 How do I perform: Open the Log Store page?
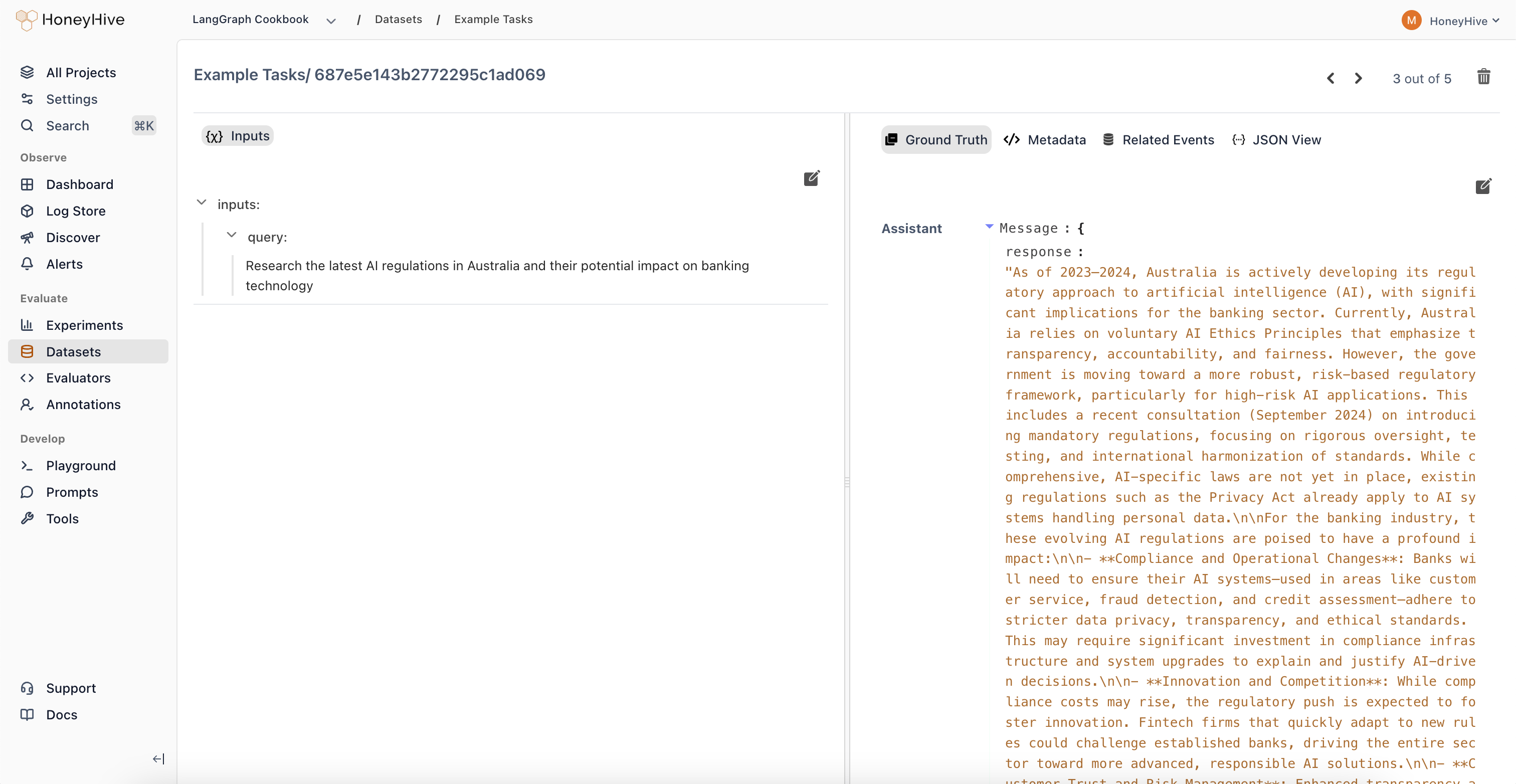pos(75,211)
